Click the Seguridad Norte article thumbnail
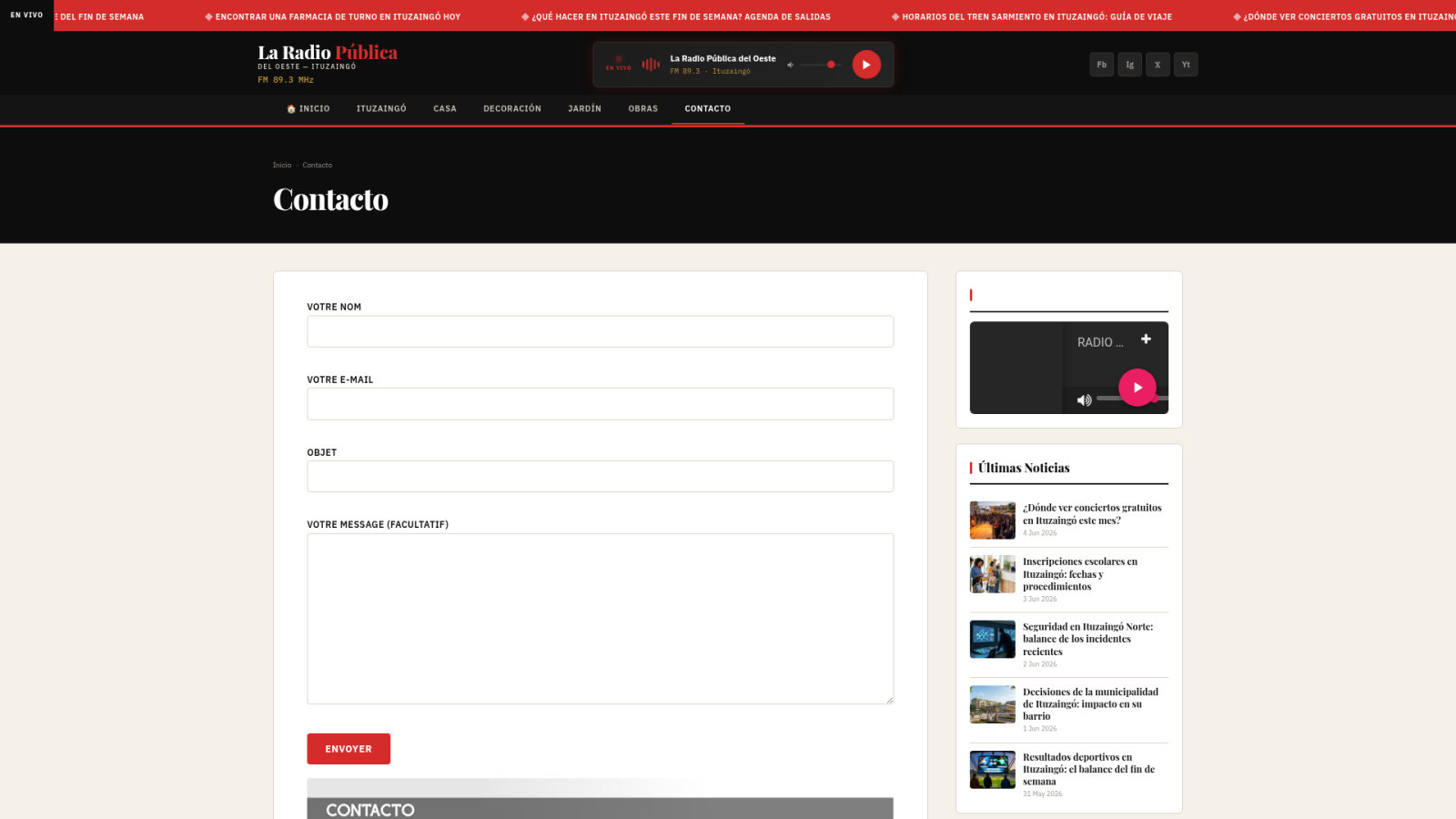The image size is (1456, 819). [x=993, y=640]
